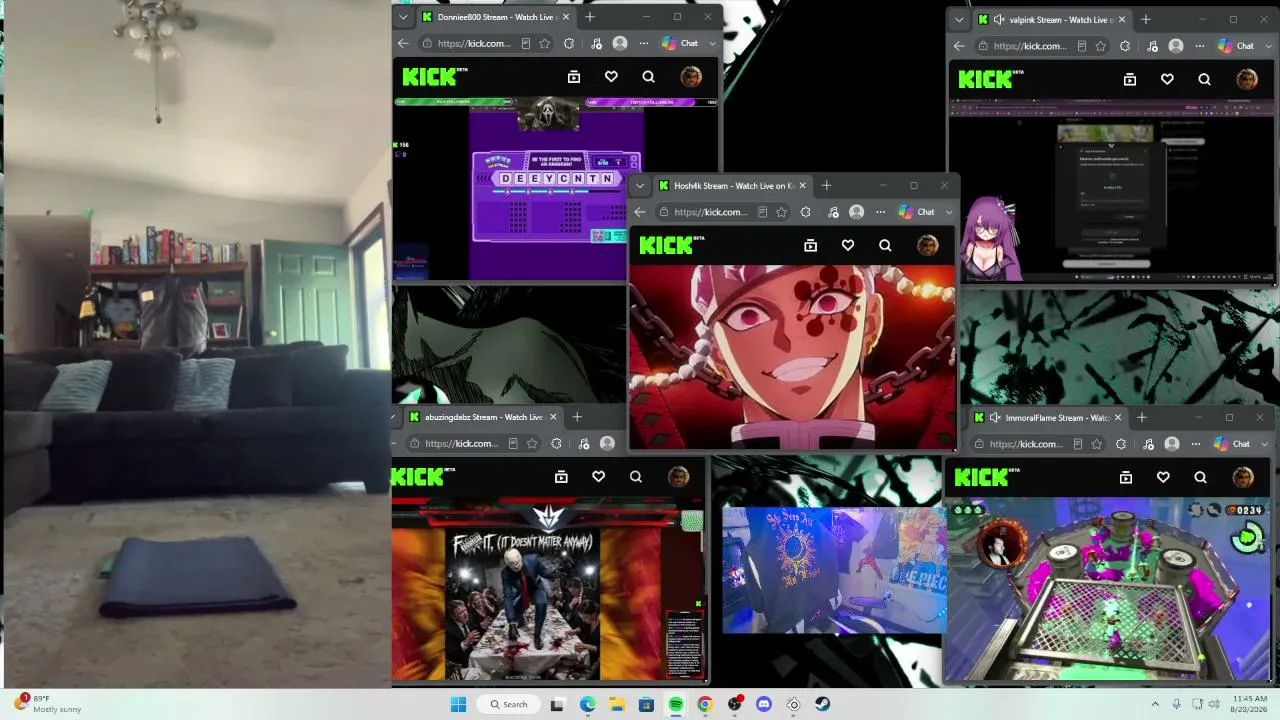This screenshot has height=720, width=1280.
Task: Click the heart icon in valpink window
Action: (1167, 79)
